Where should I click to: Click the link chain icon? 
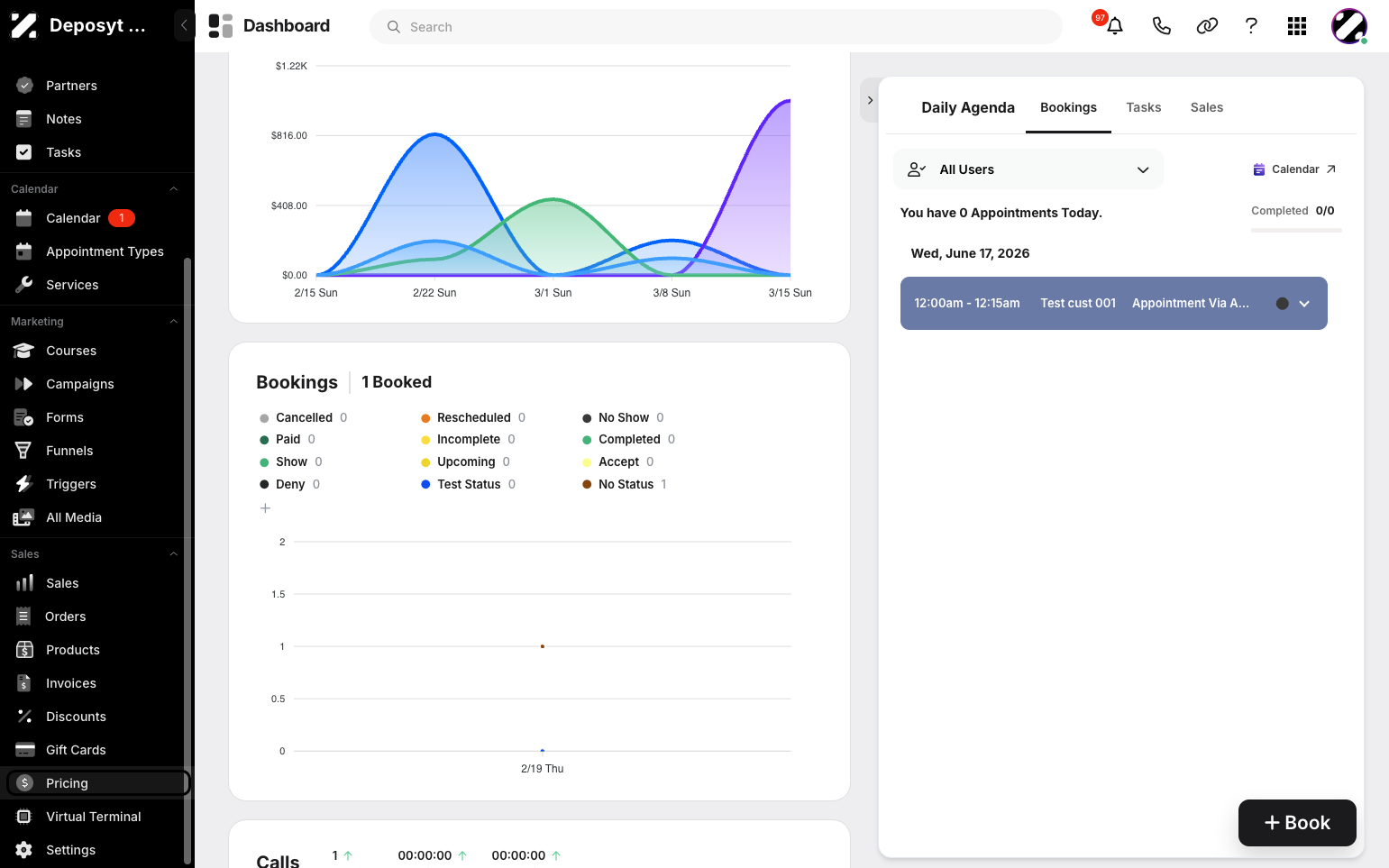click(x=1207, y=26)
